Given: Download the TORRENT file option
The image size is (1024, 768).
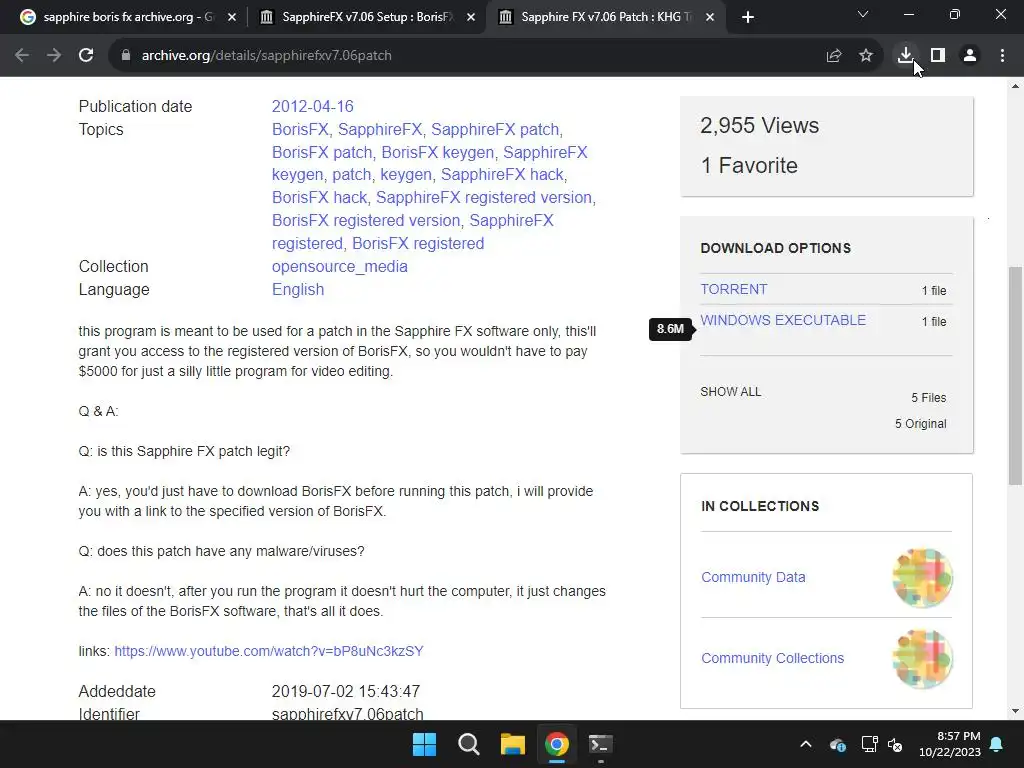Looking at the screenshot, I should 734,289.
